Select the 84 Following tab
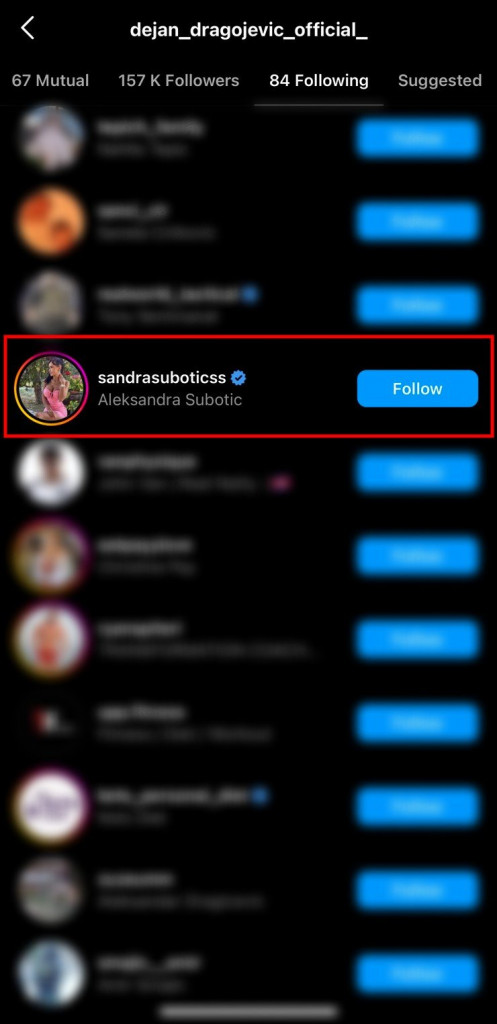 point(319,81)
